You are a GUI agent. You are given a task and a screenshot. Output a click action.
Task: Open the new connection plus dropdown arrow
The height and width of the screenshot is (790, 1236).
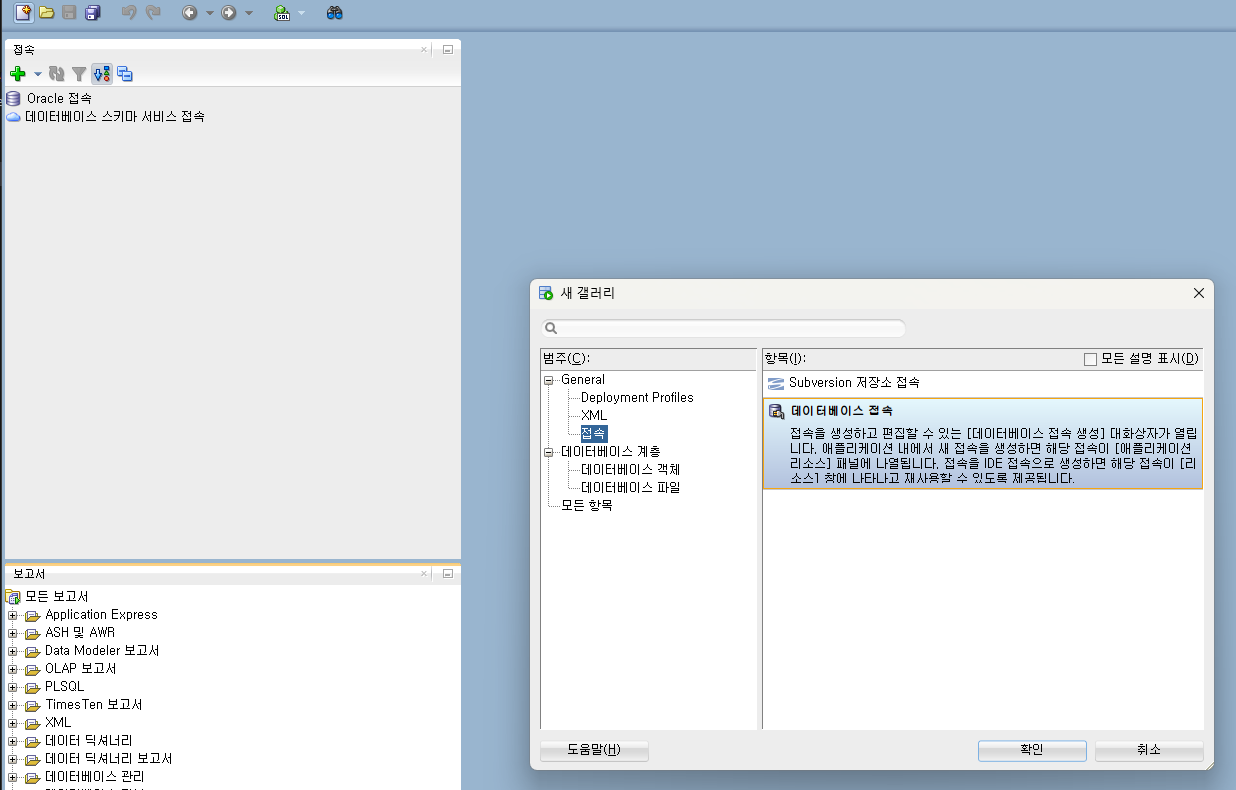point(38,74)
